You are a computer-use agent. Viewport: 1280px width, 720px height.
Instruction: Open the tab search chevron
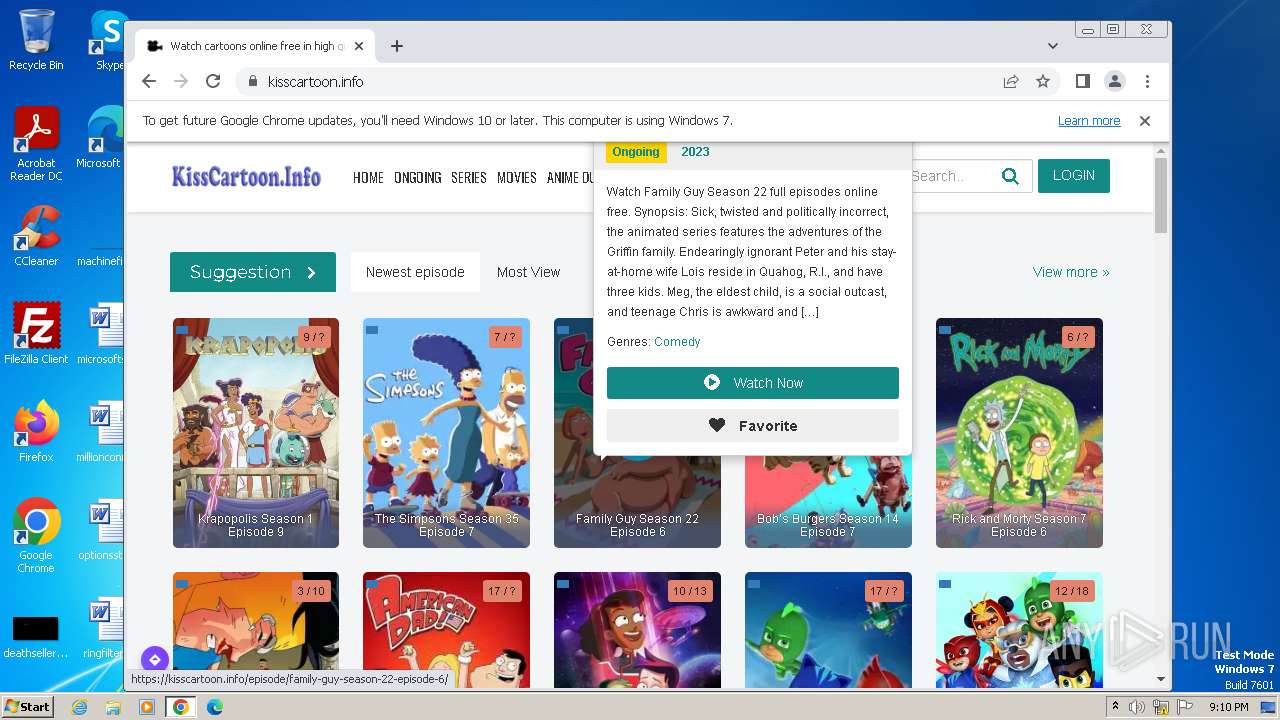tap(1053, 46)
